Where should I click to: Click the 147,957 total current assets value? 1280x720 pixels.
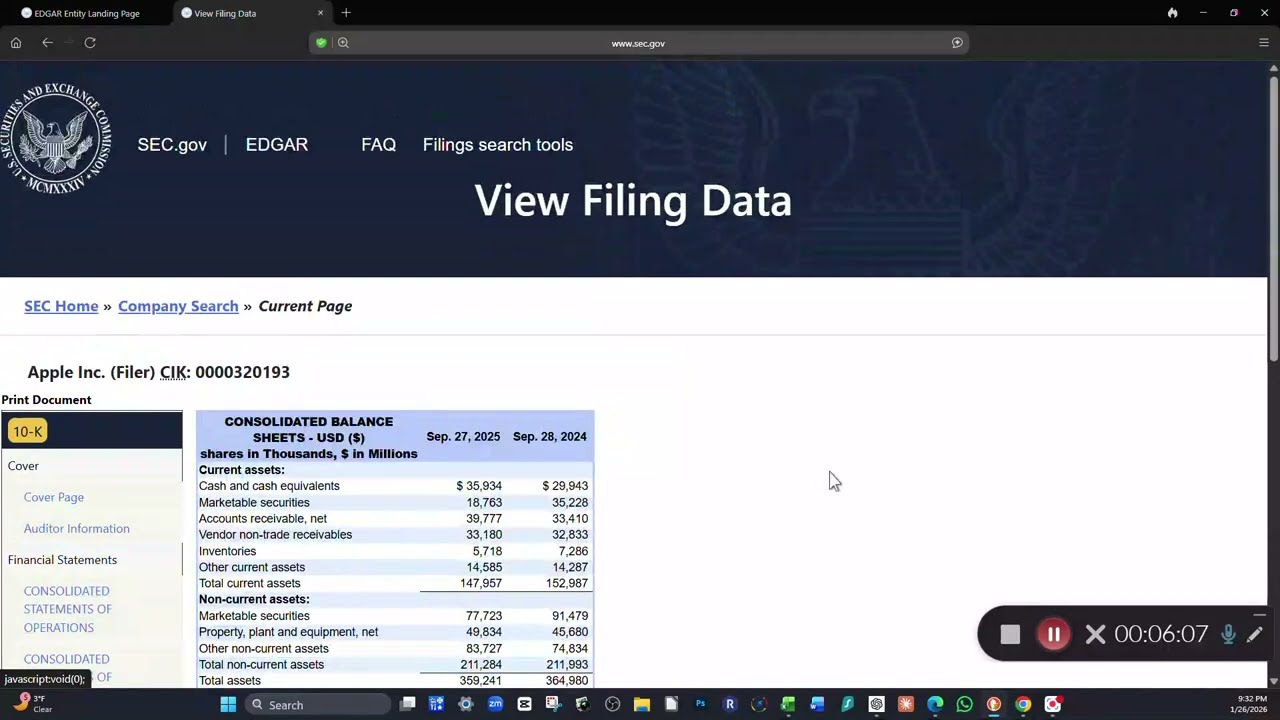pos(481,583)
